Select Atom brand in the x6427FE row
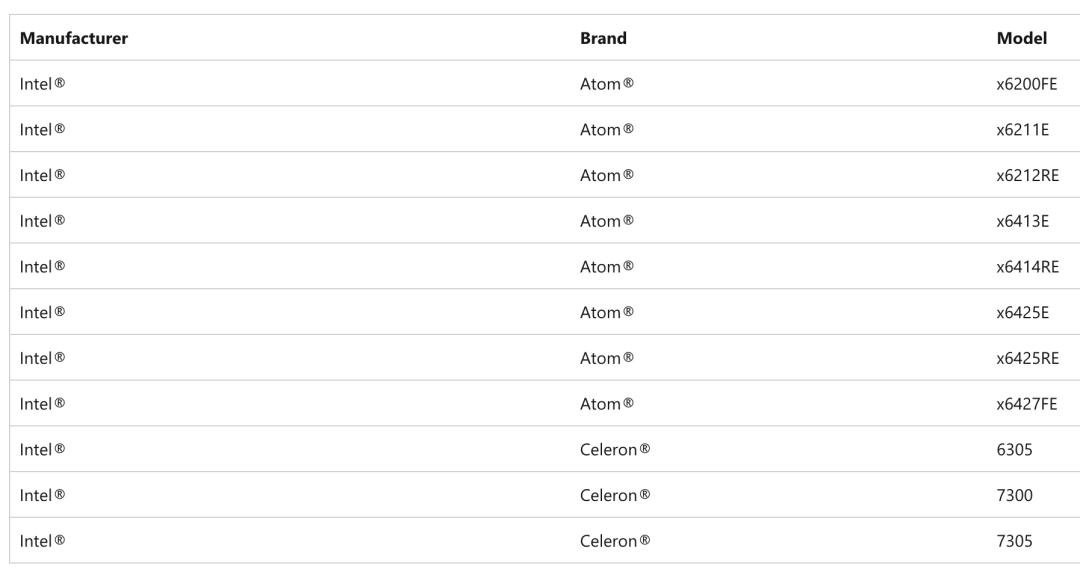The height and width of the screenshot is (569, 1080). (x=607, y=404)
